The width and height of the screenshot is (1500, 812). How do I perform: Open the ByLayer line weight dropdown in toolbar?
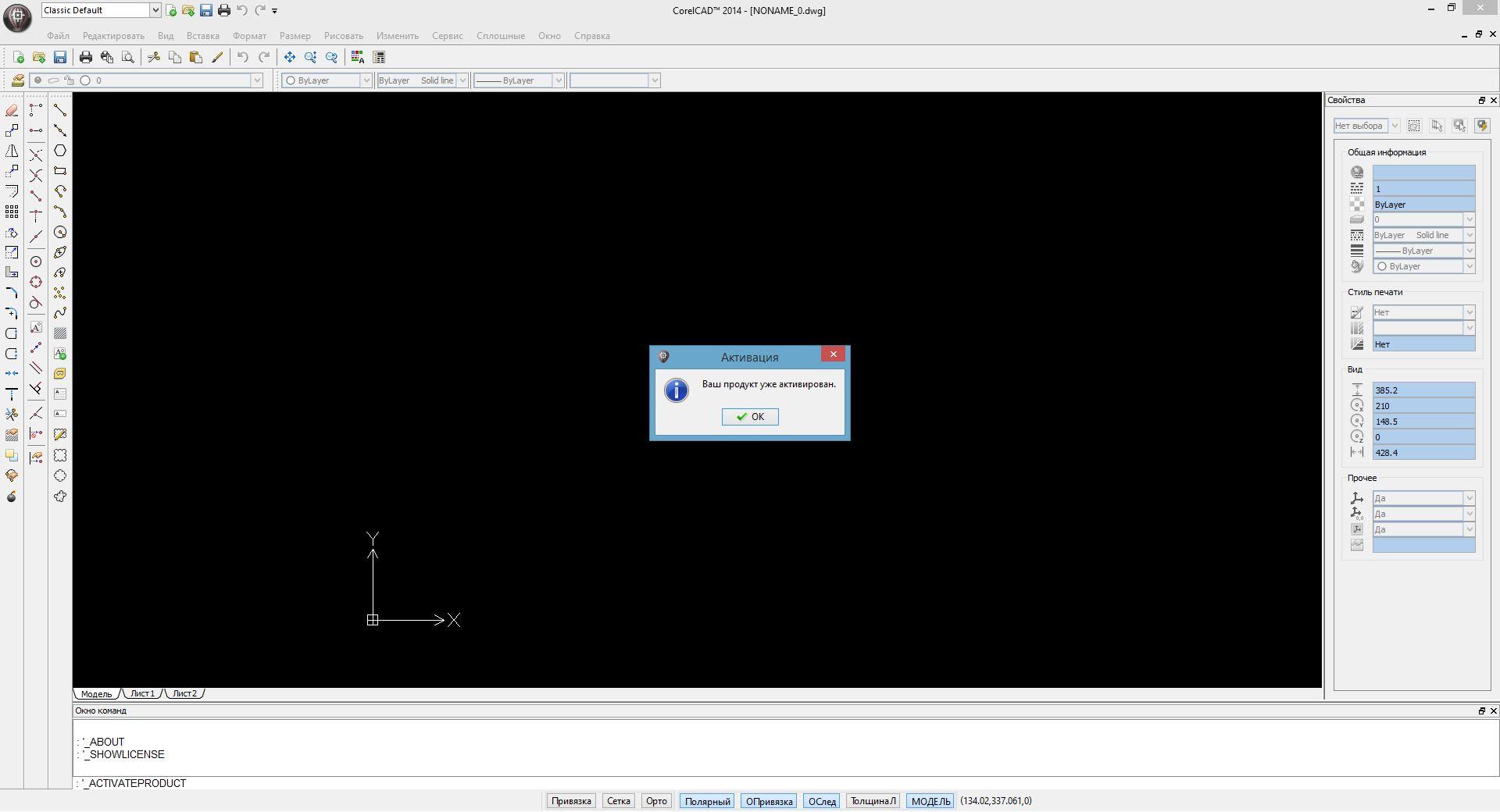[x=558, y=80]
